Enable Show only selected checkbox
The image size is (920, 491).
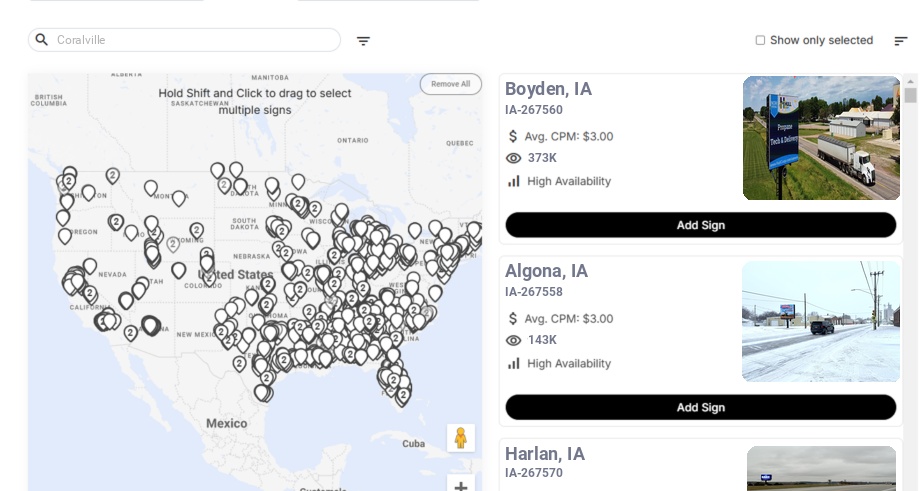(760, 40)
